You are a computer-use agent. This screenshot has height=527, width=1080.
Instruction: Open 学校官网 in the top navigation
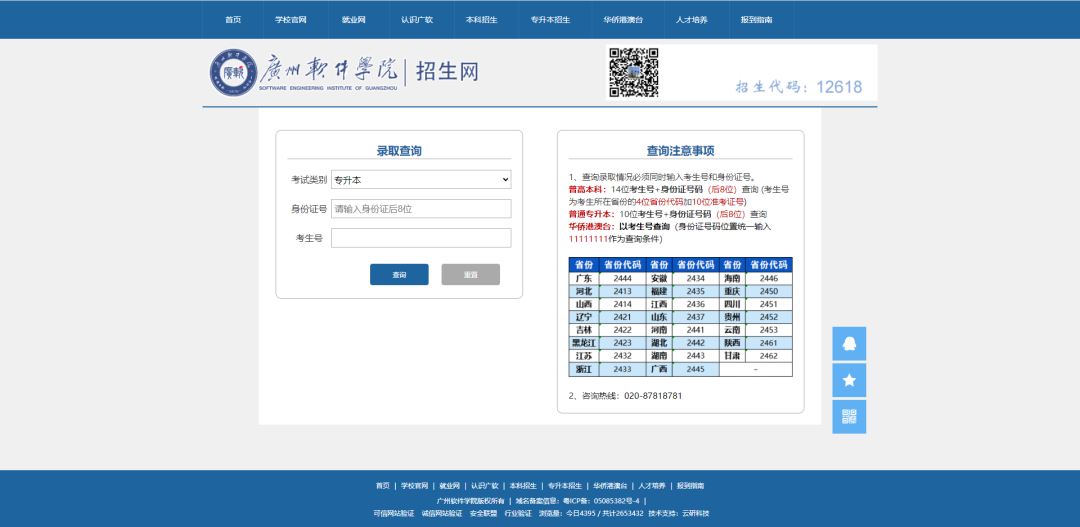coord(291,20)
